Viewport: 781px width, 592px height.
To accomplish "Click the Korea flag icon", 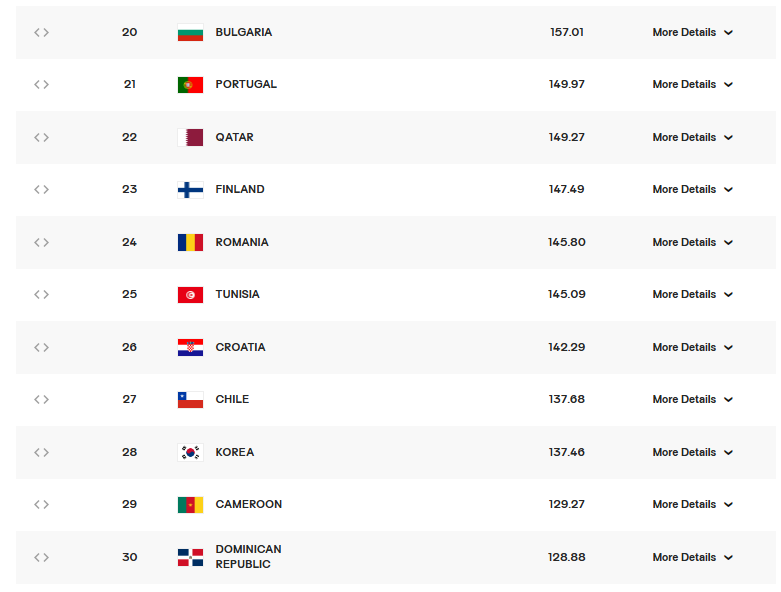I will [190, 452].
